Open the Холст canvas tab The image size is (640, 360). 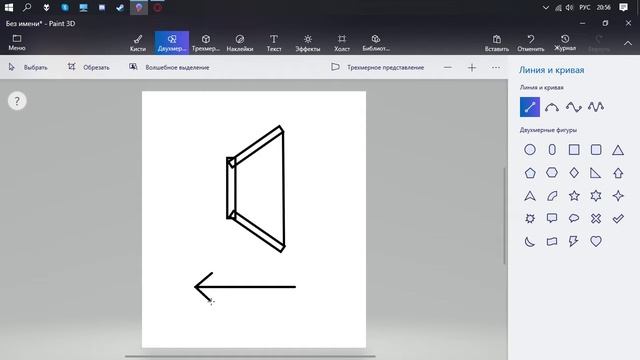342,43
